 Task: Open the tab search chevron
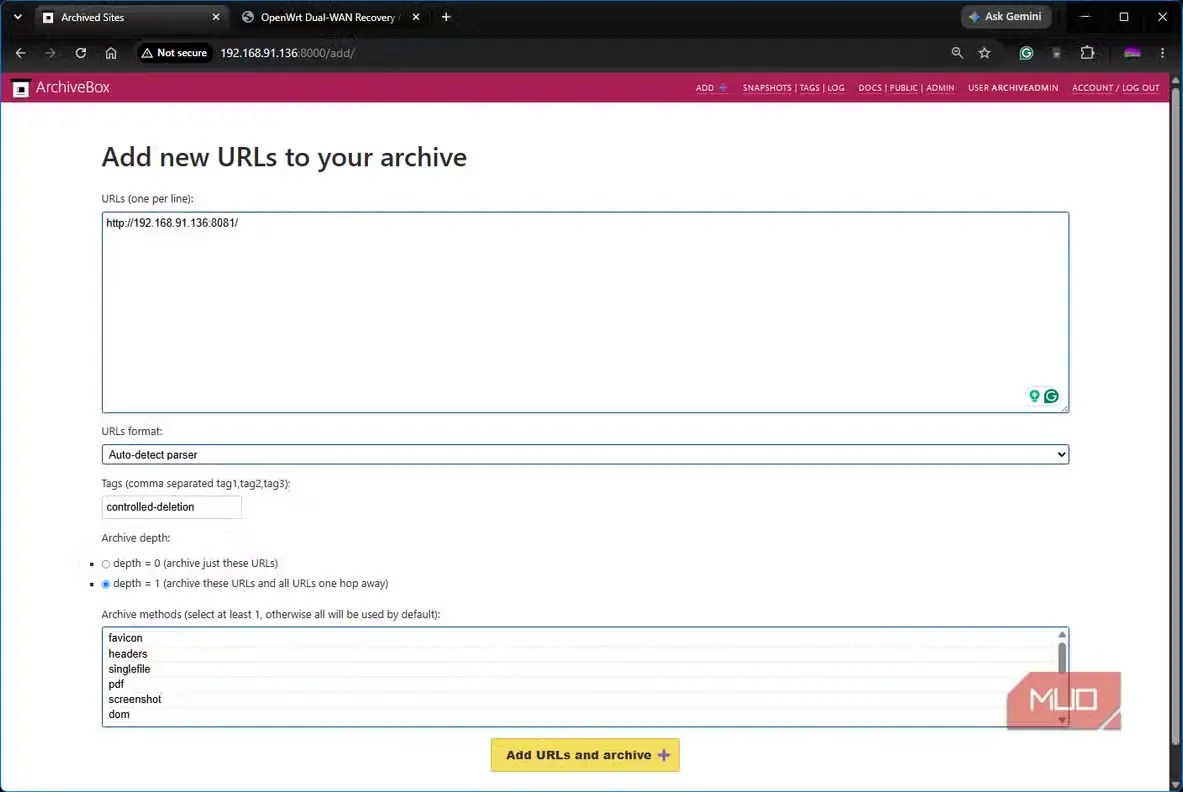[x=17, y=17]
